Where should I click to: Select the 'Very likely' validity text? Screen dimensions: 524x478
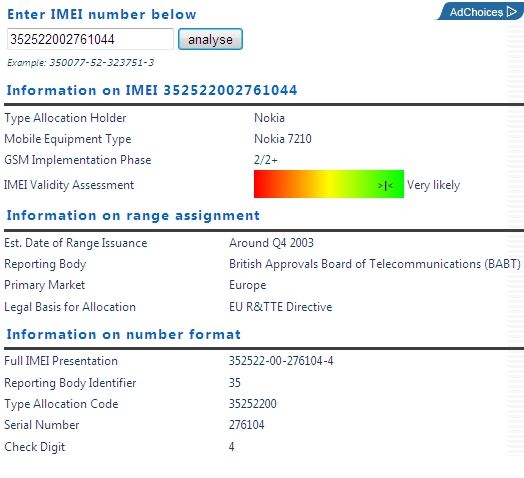(433, 185)
